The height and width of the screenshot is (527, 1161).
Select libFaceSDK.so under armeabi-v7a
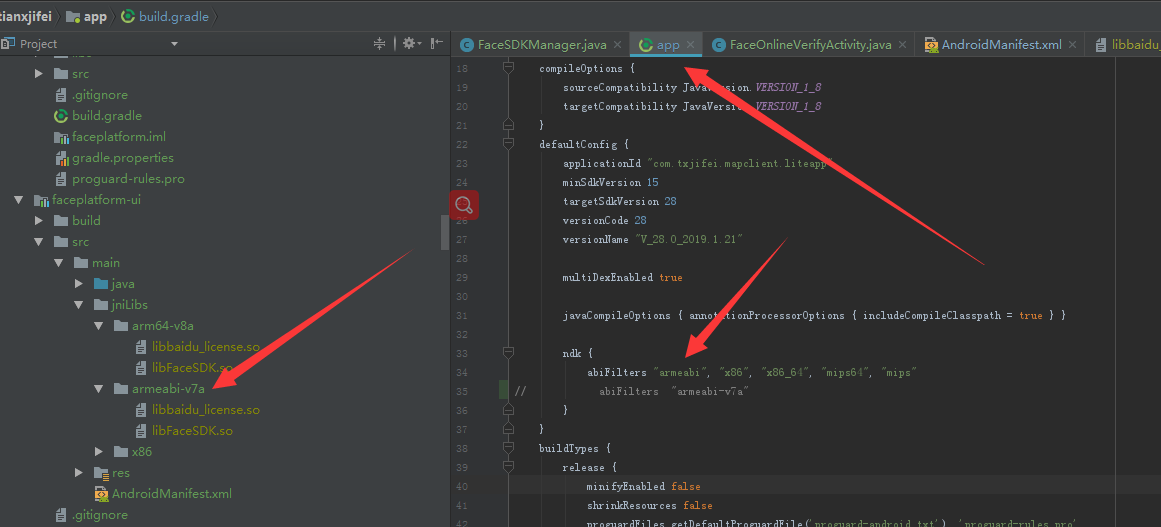[192, 431]
